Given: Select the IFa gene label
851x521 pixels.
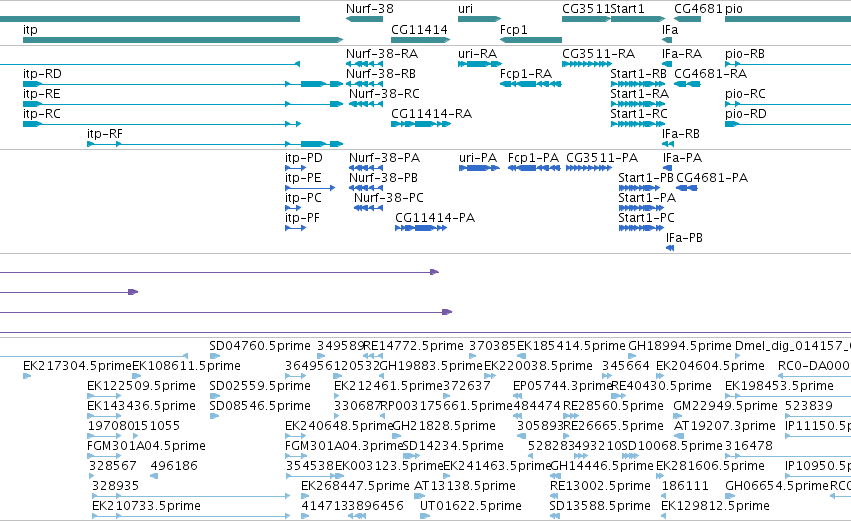Looking at the screenshot, I should [x=670, y=30].
